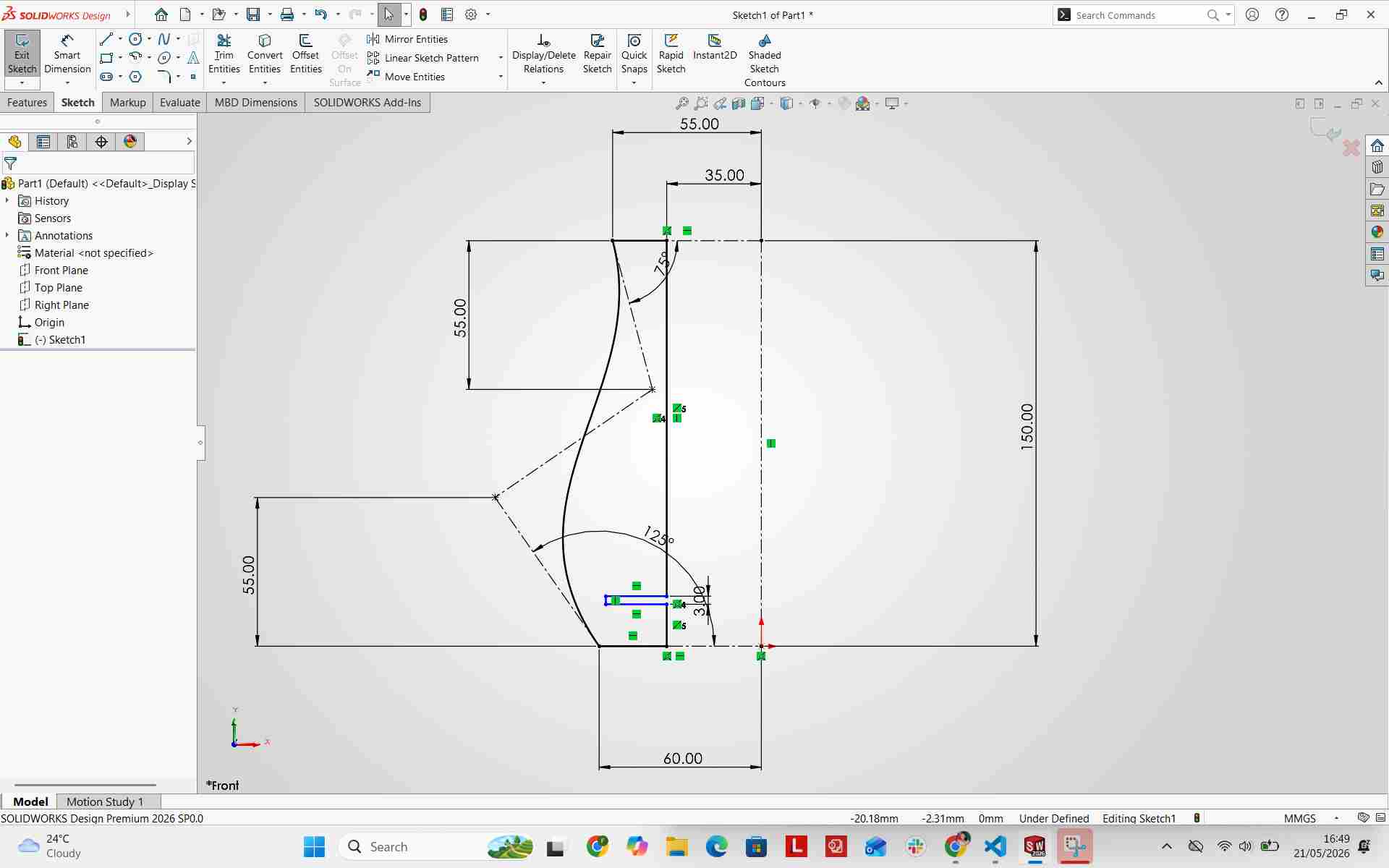Screen dimensions: 1389x868
Task: Open the DisplayManager tab in the panel
Action: pos(130,142)
